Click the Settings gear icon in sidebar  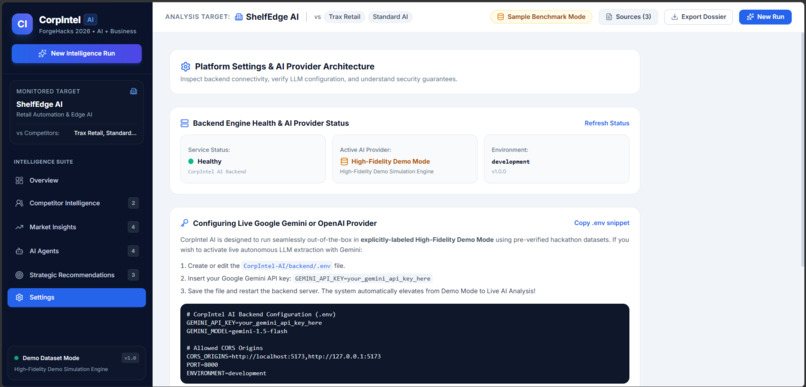pyautogui.click(x=20, y=298)
